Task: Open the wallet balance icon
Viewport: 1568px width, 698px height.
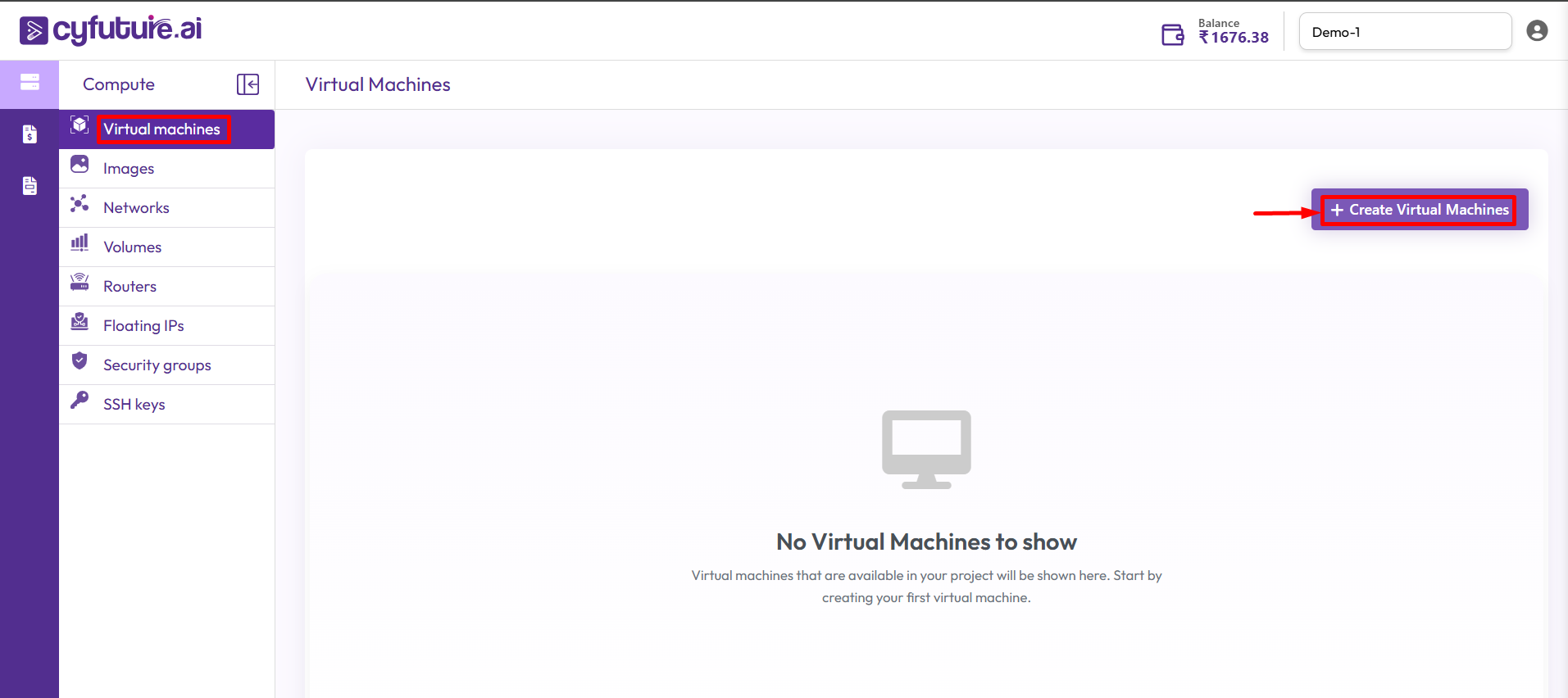Action: click(1172, 34)
